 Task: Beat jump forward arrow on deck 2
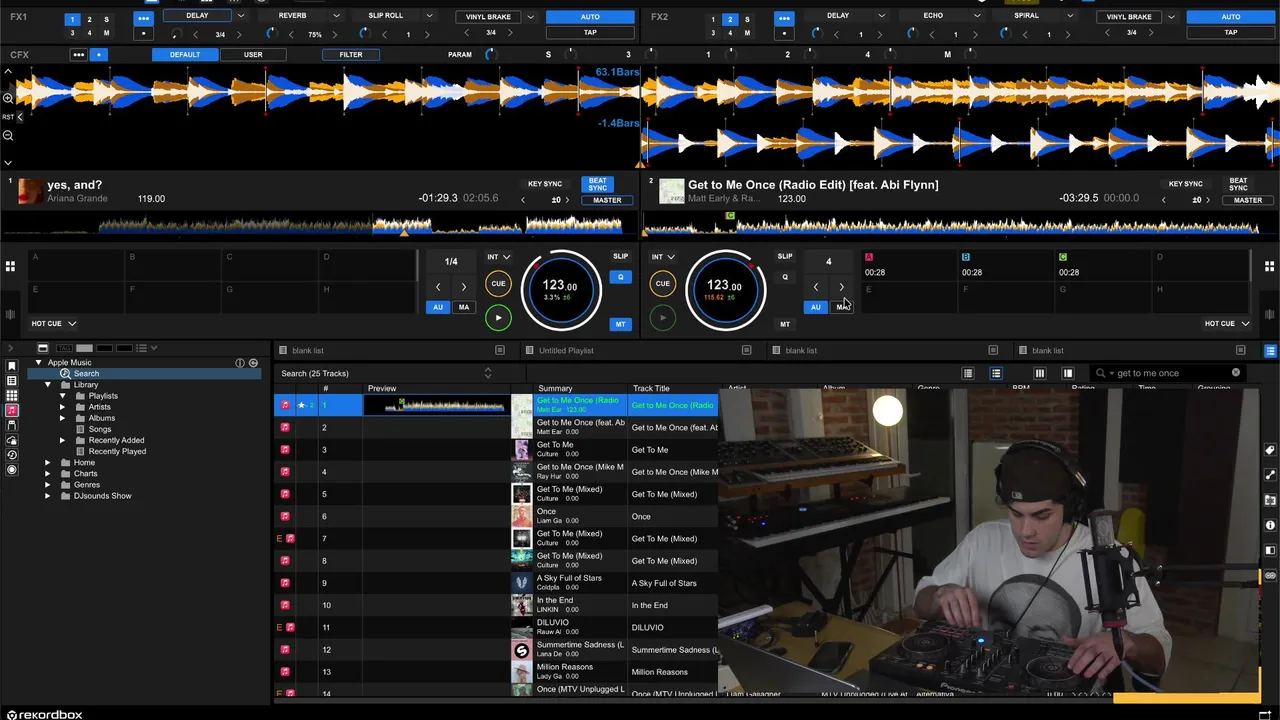click(841, 287)
